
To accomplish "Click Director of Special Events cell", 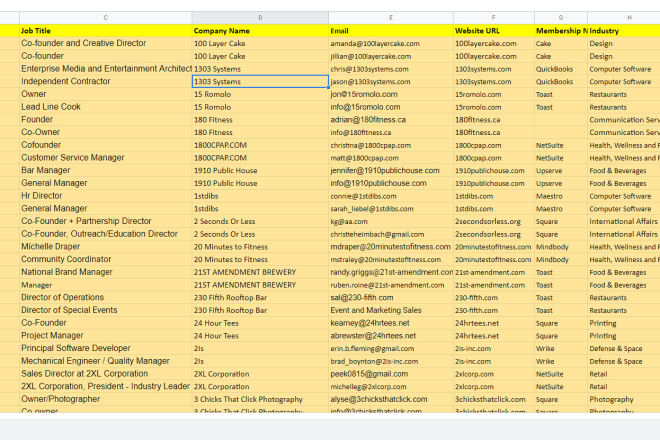I will [x=105, y=310].
